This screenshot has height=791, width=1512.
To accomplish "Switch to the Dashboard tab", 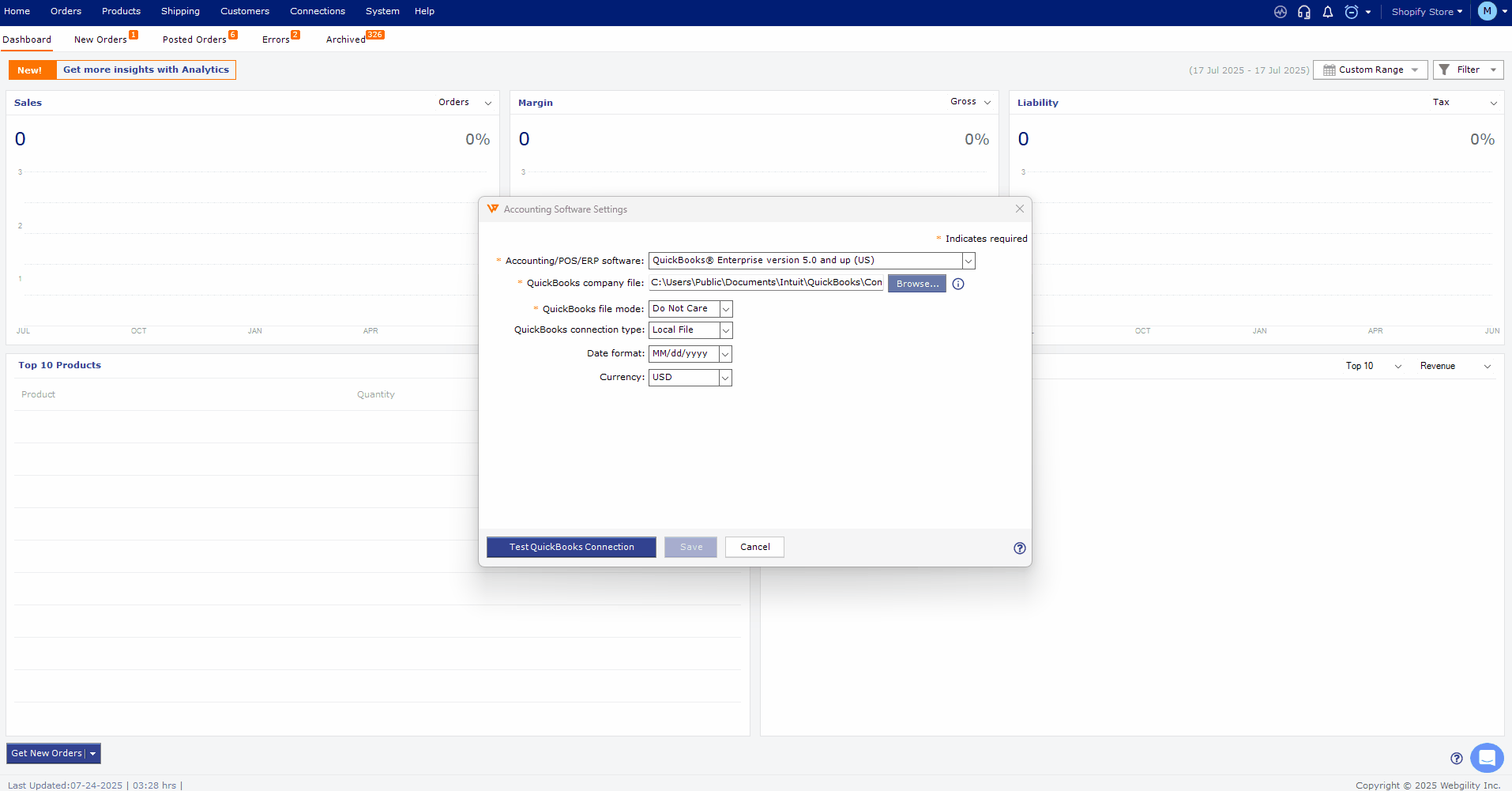I will pyautogui.click(x=27, y=40).
